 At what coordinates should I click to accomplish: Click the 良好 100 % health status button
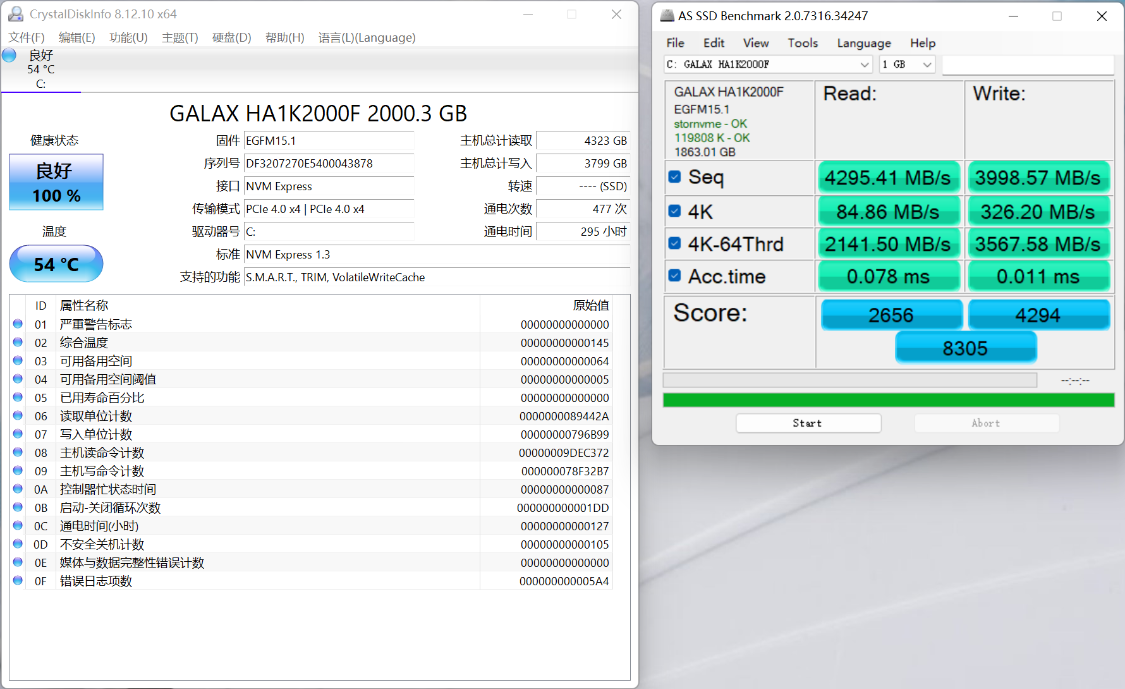[56, 182]
